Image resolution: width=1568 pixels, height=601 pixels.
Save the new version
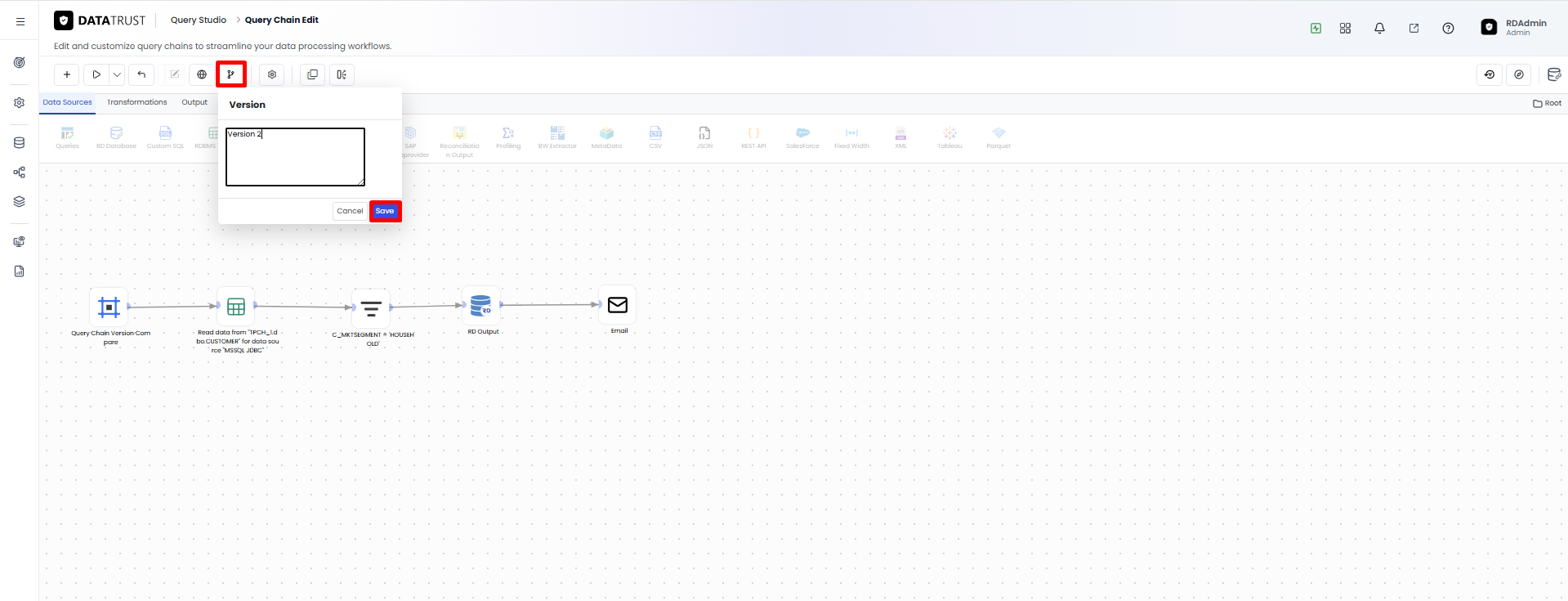pyautogui.click(x=385, y=211)
